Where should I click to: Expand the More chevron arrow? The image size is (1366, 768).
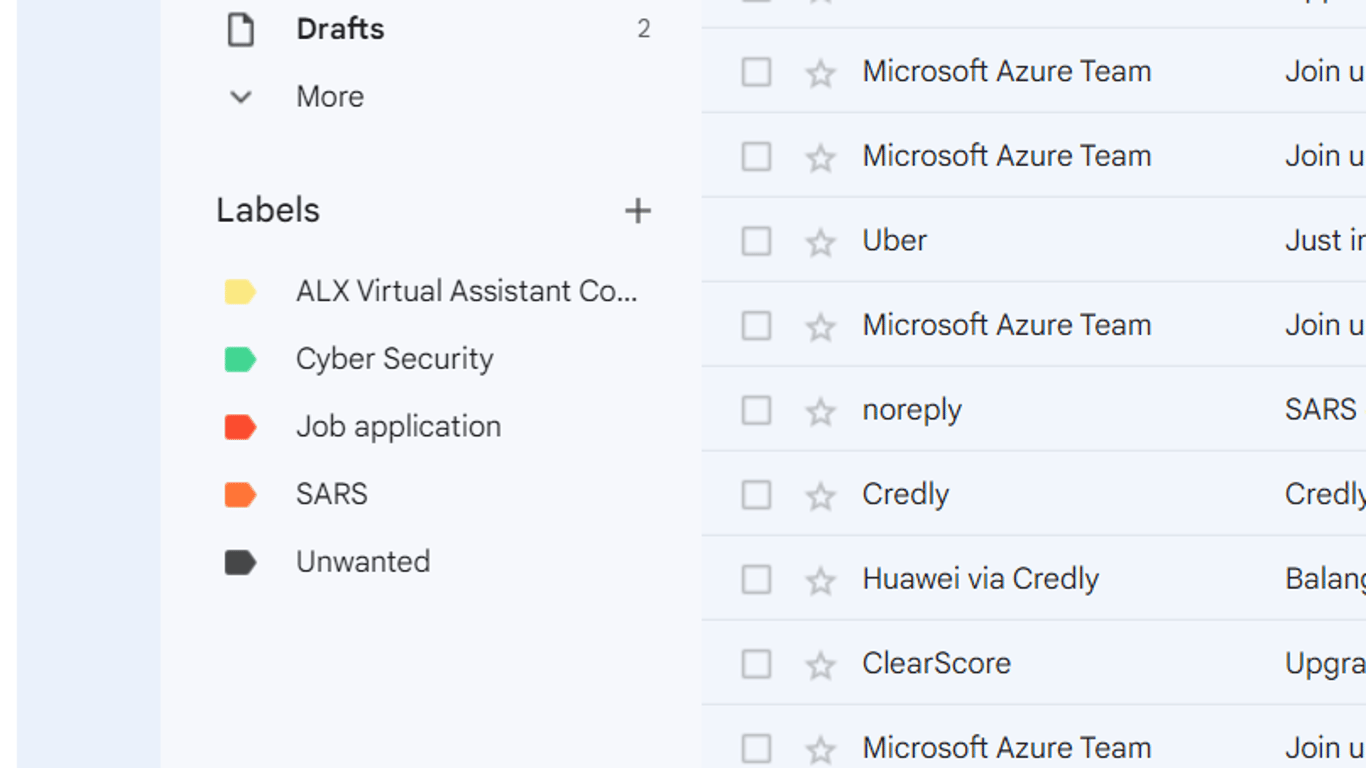[240, 97]
